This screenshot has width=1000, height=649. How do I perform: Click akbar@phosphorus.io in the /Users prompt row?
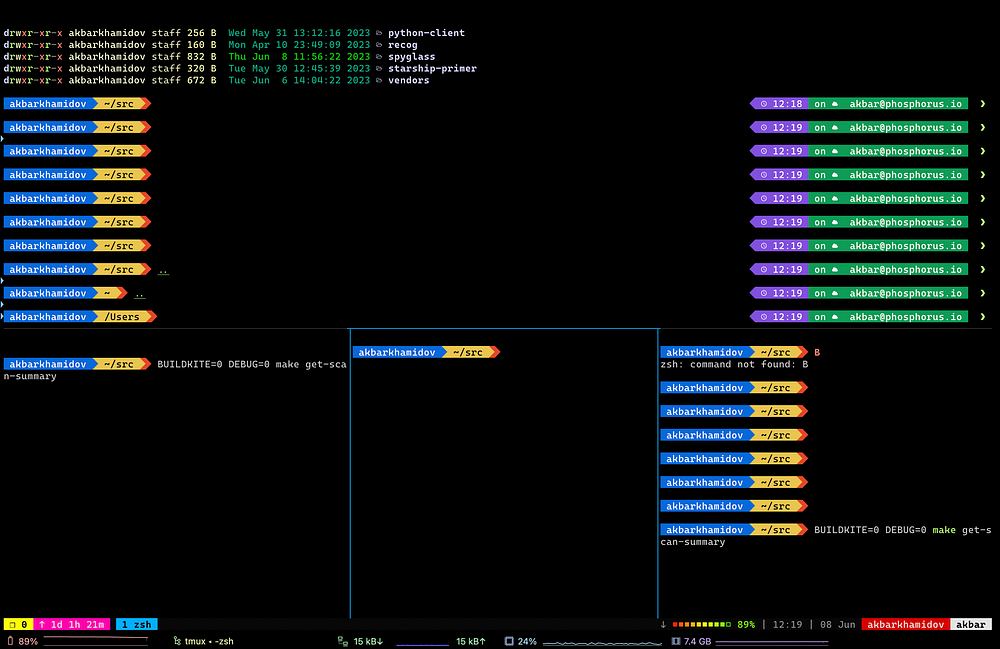[x=905, y=317]
